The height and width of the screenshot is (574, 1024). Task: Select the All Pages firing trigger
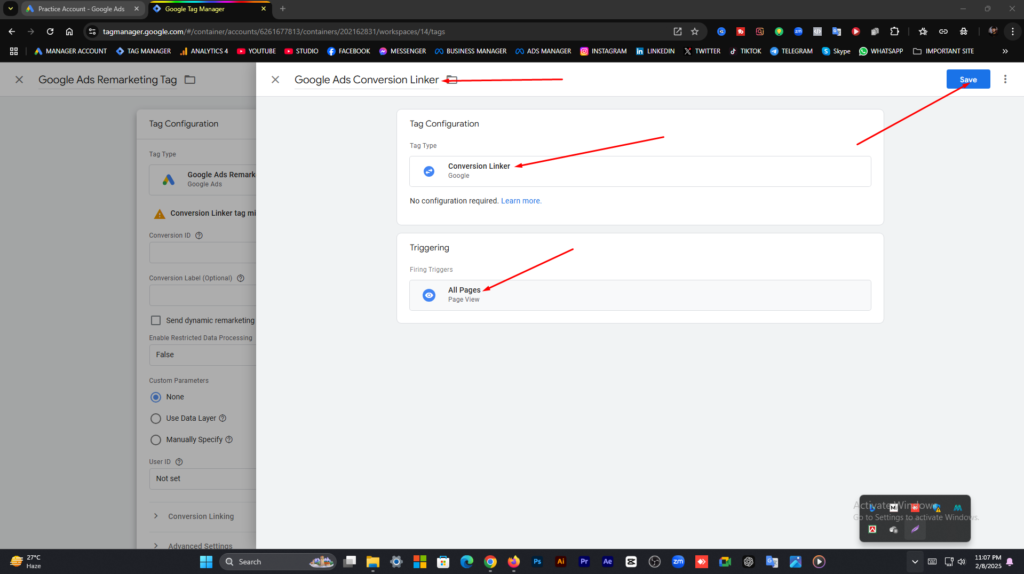tap(640, 295)
